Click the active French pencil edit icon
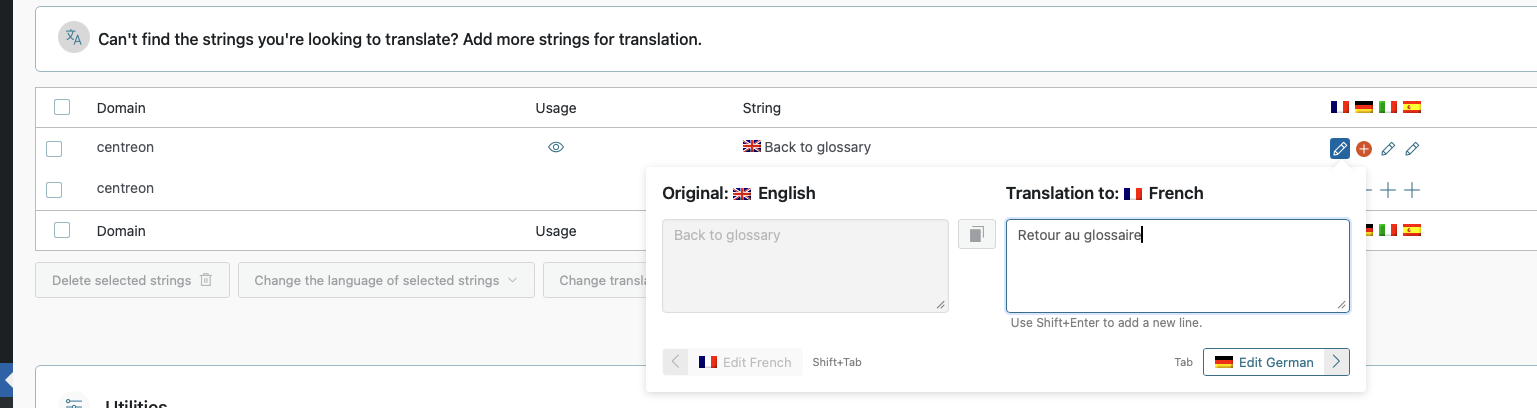The image size is (1537, 408). tap(1339, 149)
